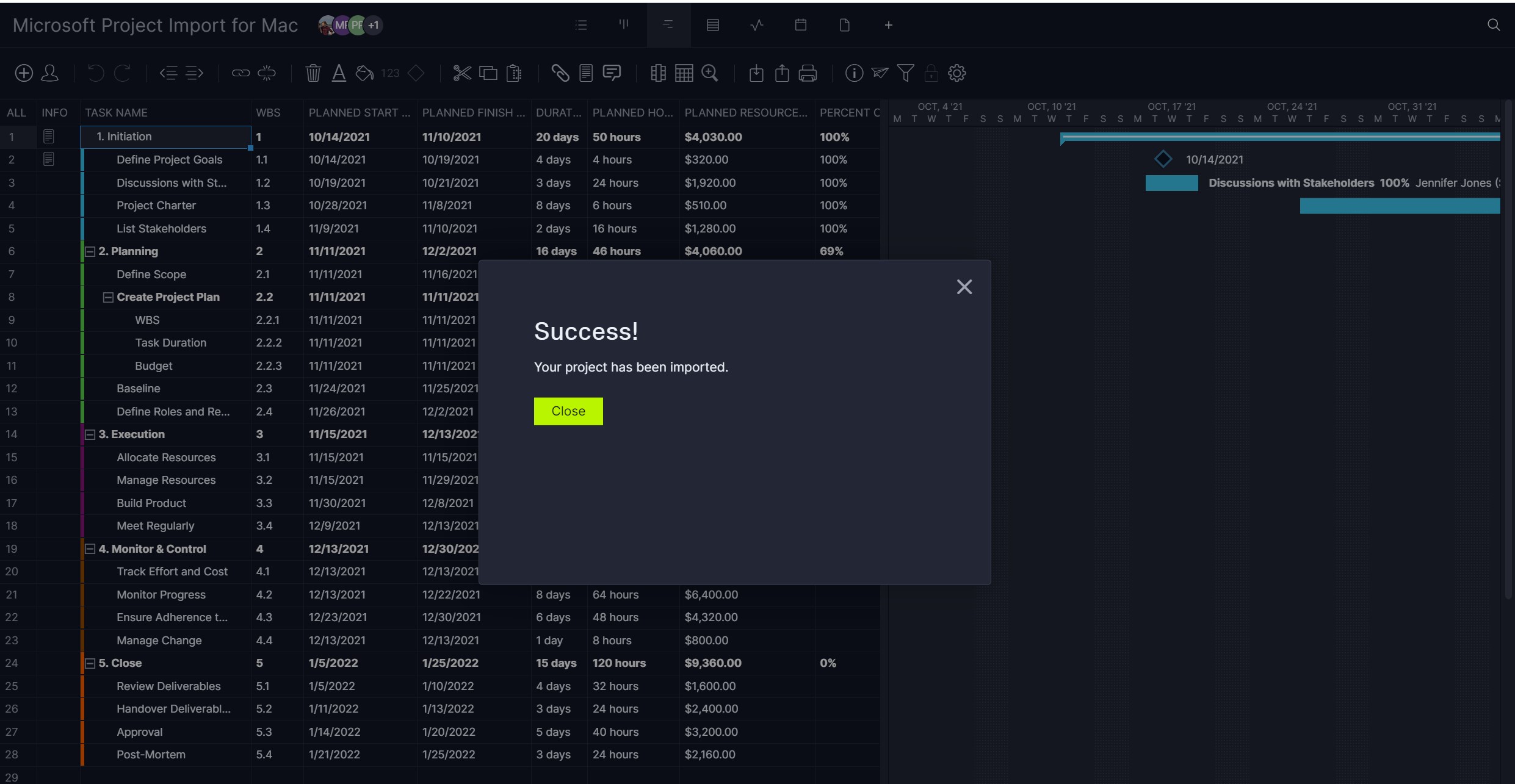Click the funnel filter icon
Image resolution: width=1515 pixels, height=784 pixels.
[x=906, y=73]
